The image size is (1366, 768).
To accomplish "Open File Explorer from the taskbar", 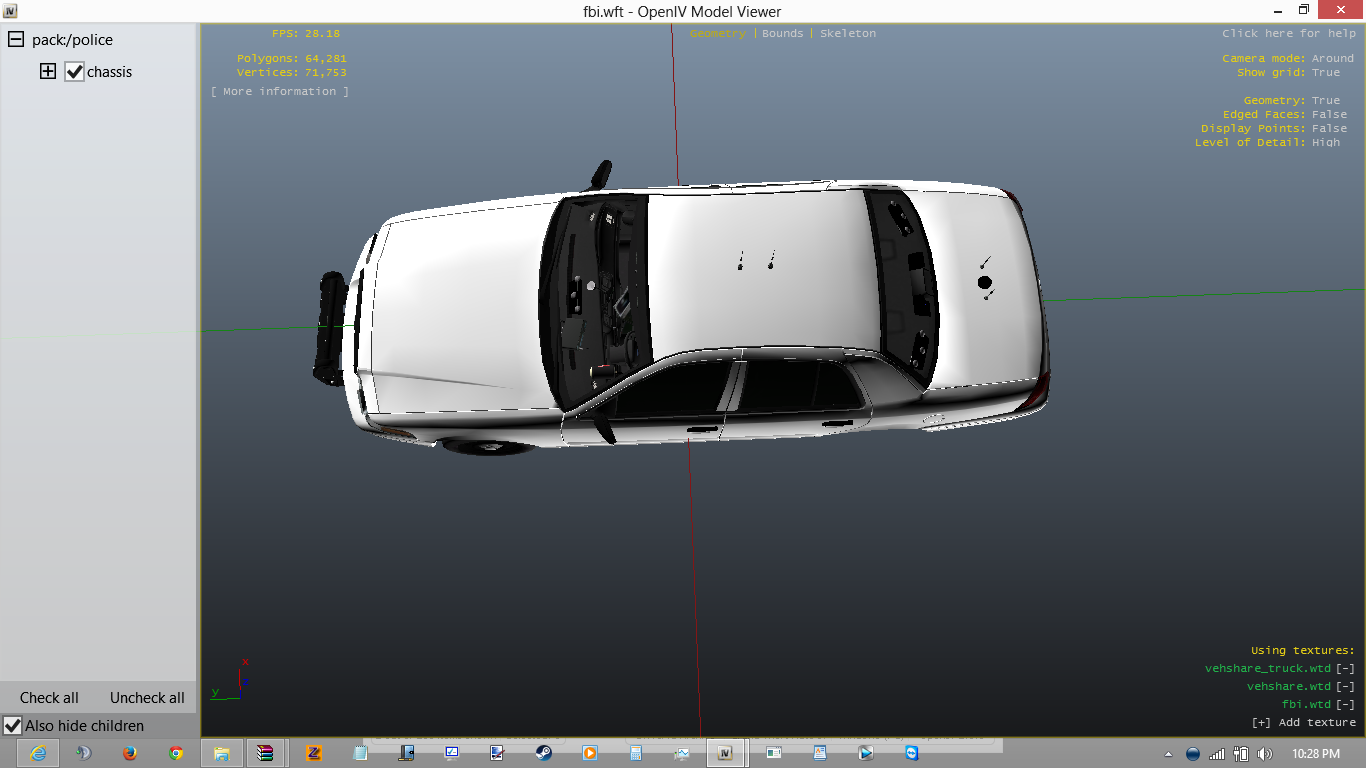I will click(221, 753).
